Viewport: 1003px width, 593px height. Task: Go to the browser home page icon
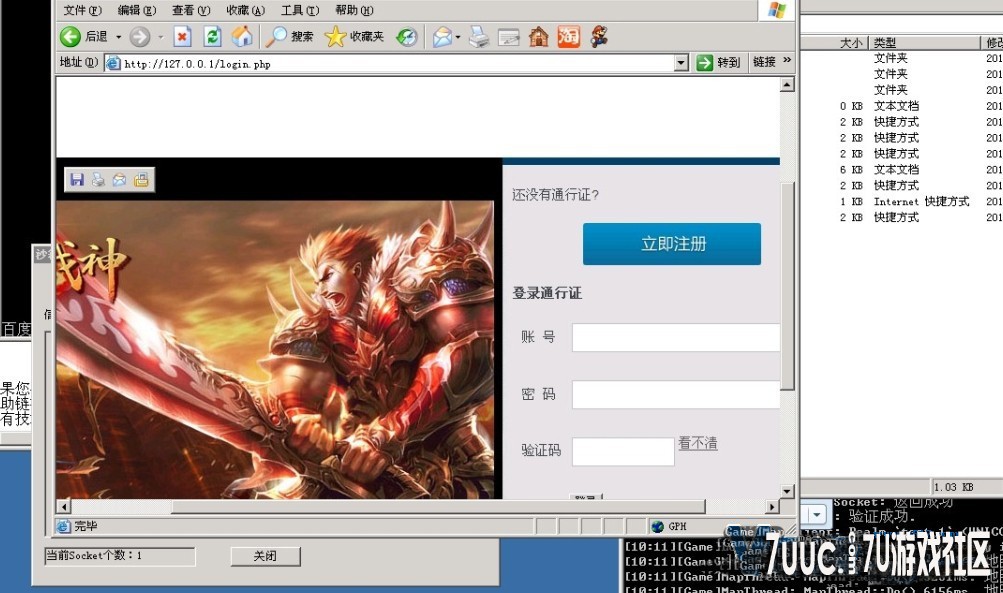242,36
